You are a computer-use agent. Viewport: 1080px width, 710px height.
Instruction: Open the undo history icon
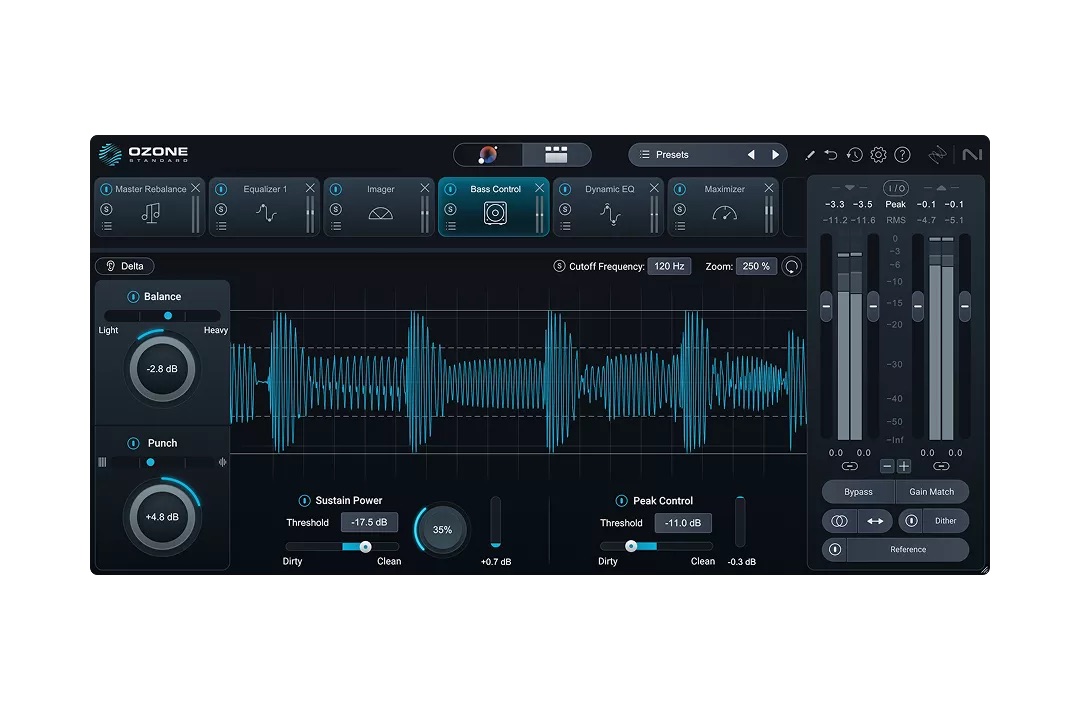(854, 155)
